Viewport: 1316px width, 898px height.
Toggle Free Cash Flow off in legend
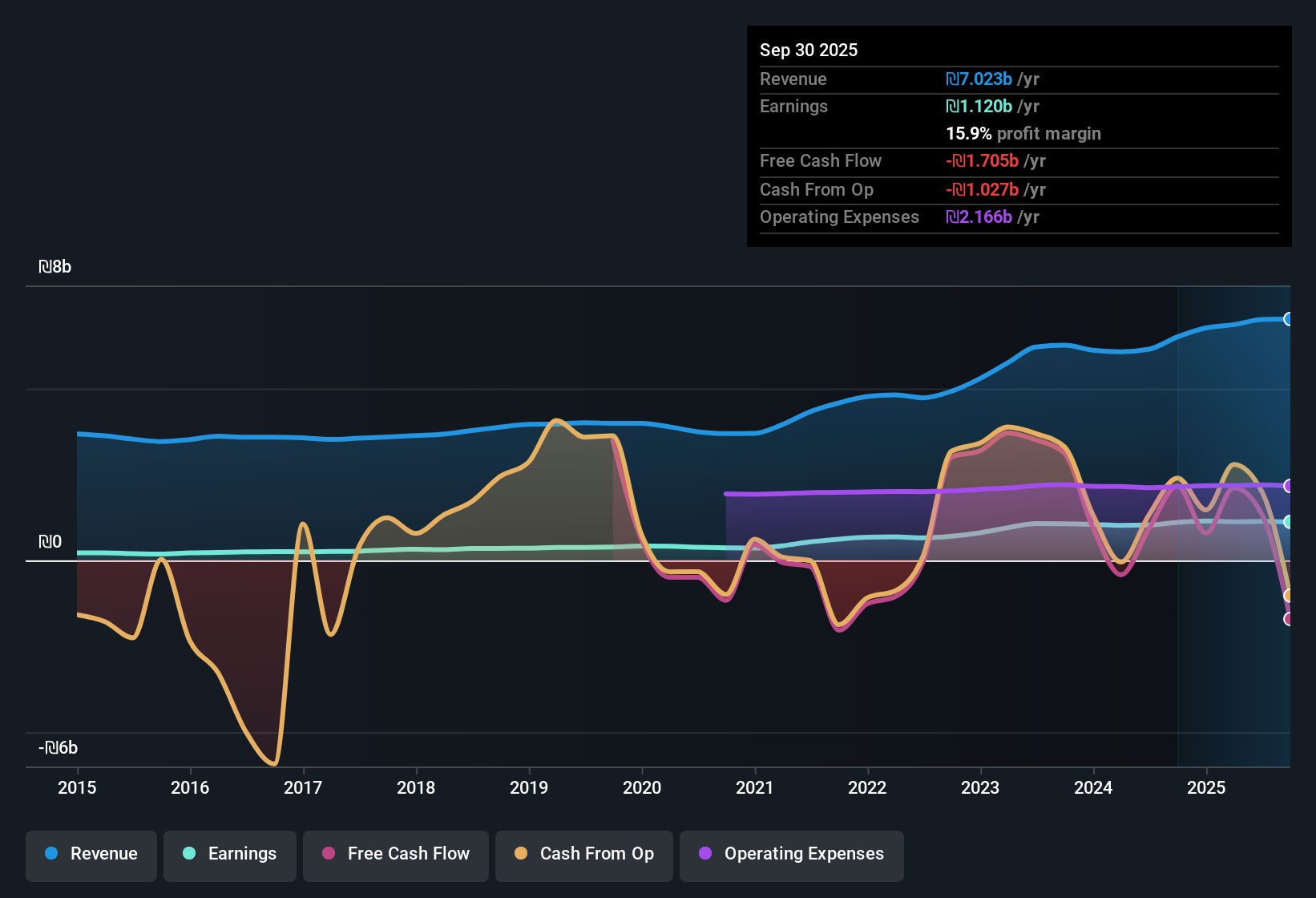pos(395,854)
